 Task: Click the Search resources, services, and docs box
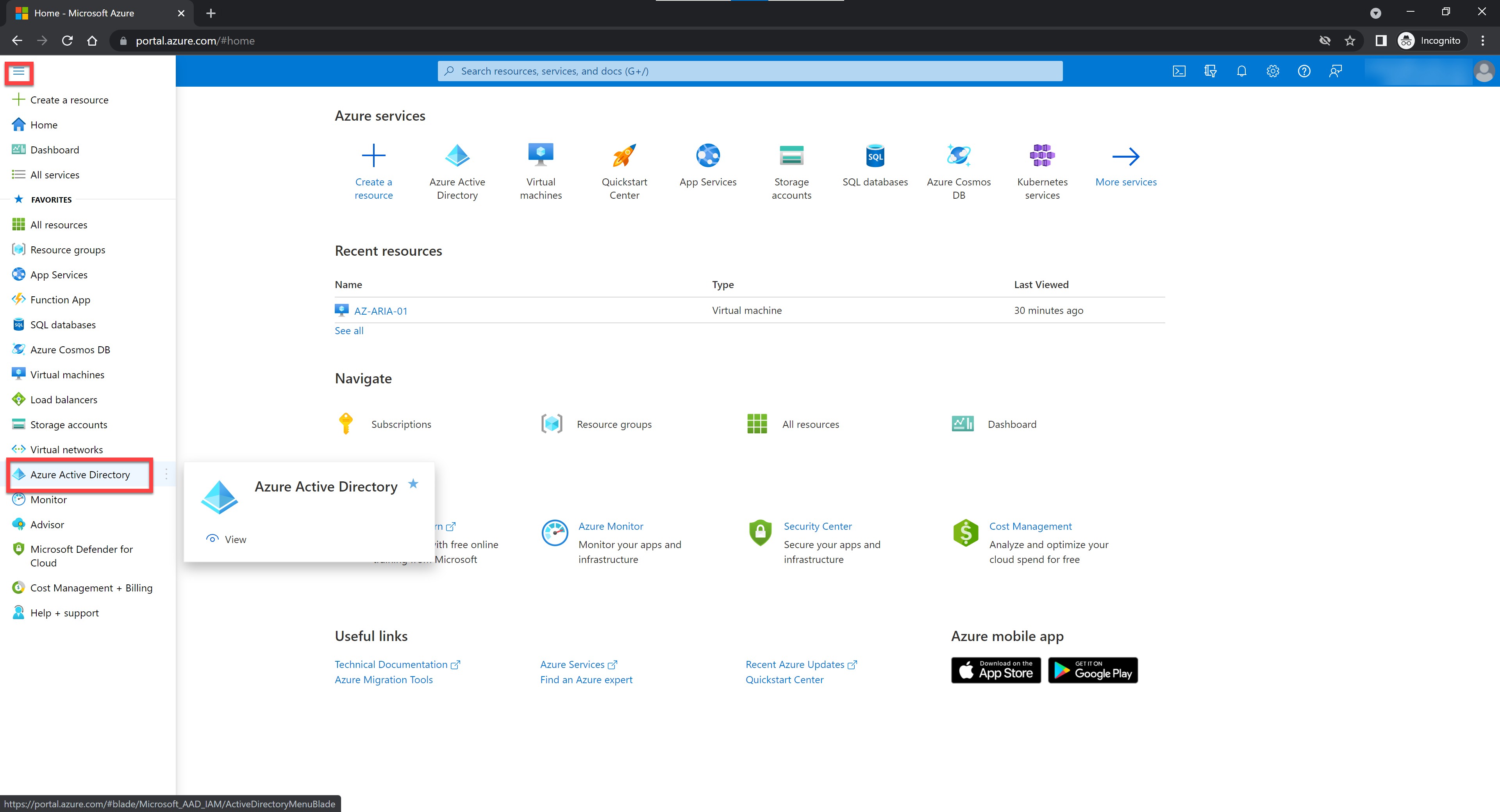click(750, 71)
